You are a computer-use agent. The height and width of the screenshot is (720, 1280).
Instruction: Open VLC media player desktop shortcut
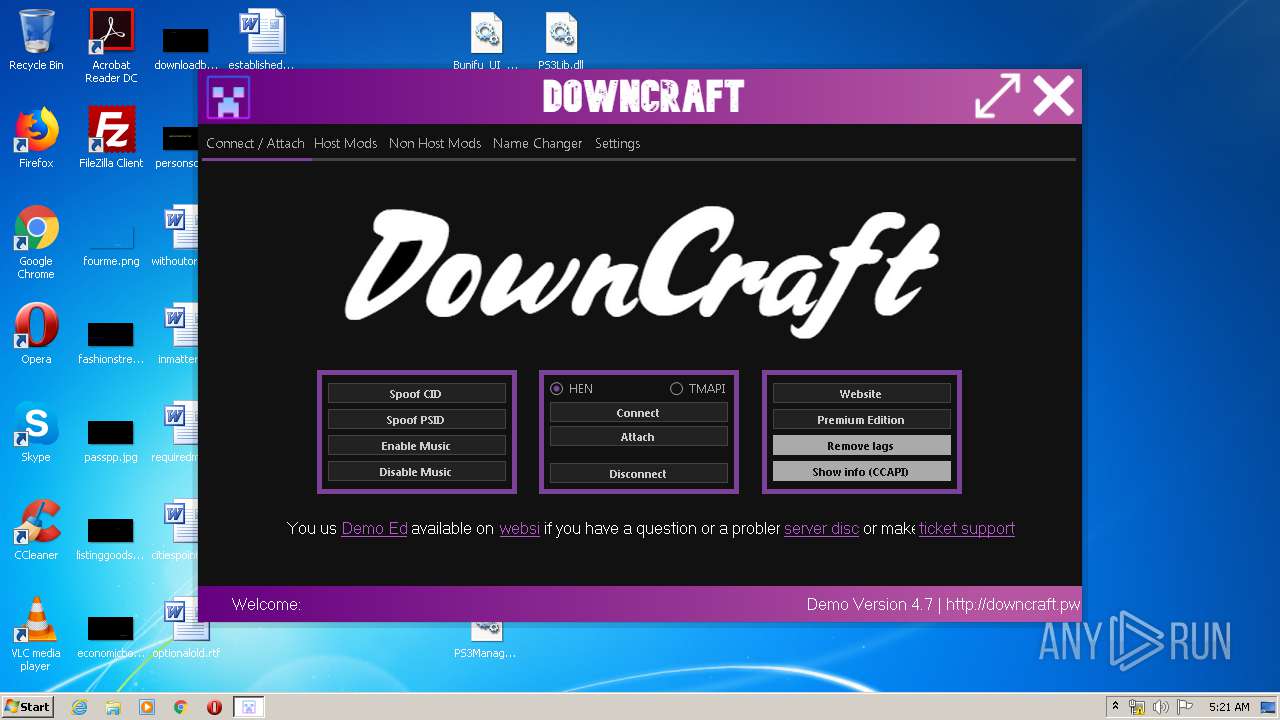pos(36,634)
